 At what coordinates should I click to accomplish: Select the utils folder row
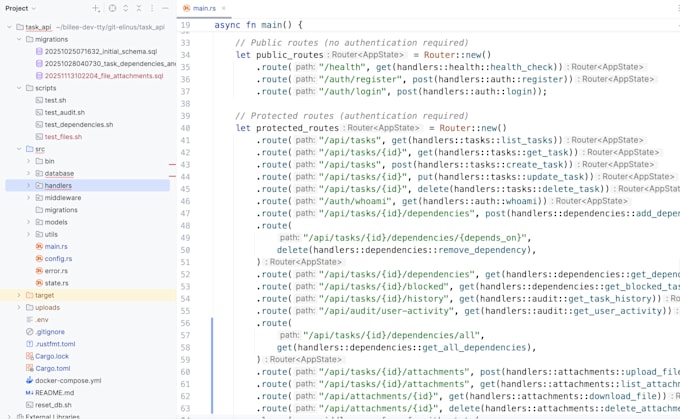[87, 234]
